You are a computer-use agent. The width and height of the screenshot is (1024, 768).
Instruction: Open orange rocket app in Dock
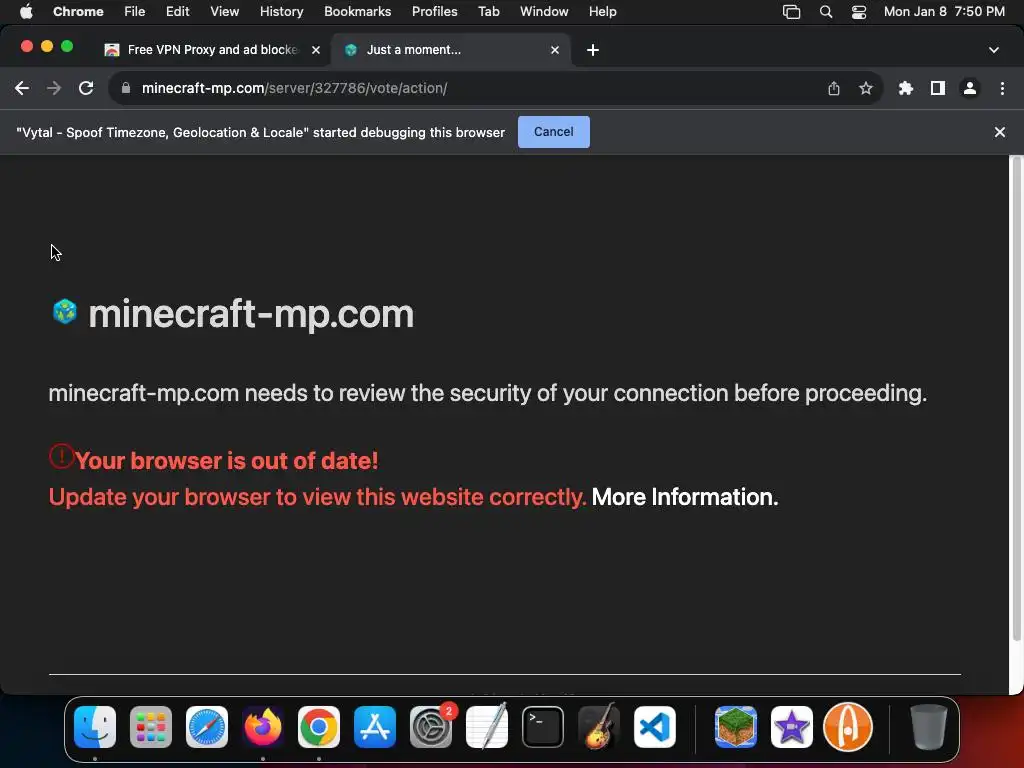(x=848, y=727)
